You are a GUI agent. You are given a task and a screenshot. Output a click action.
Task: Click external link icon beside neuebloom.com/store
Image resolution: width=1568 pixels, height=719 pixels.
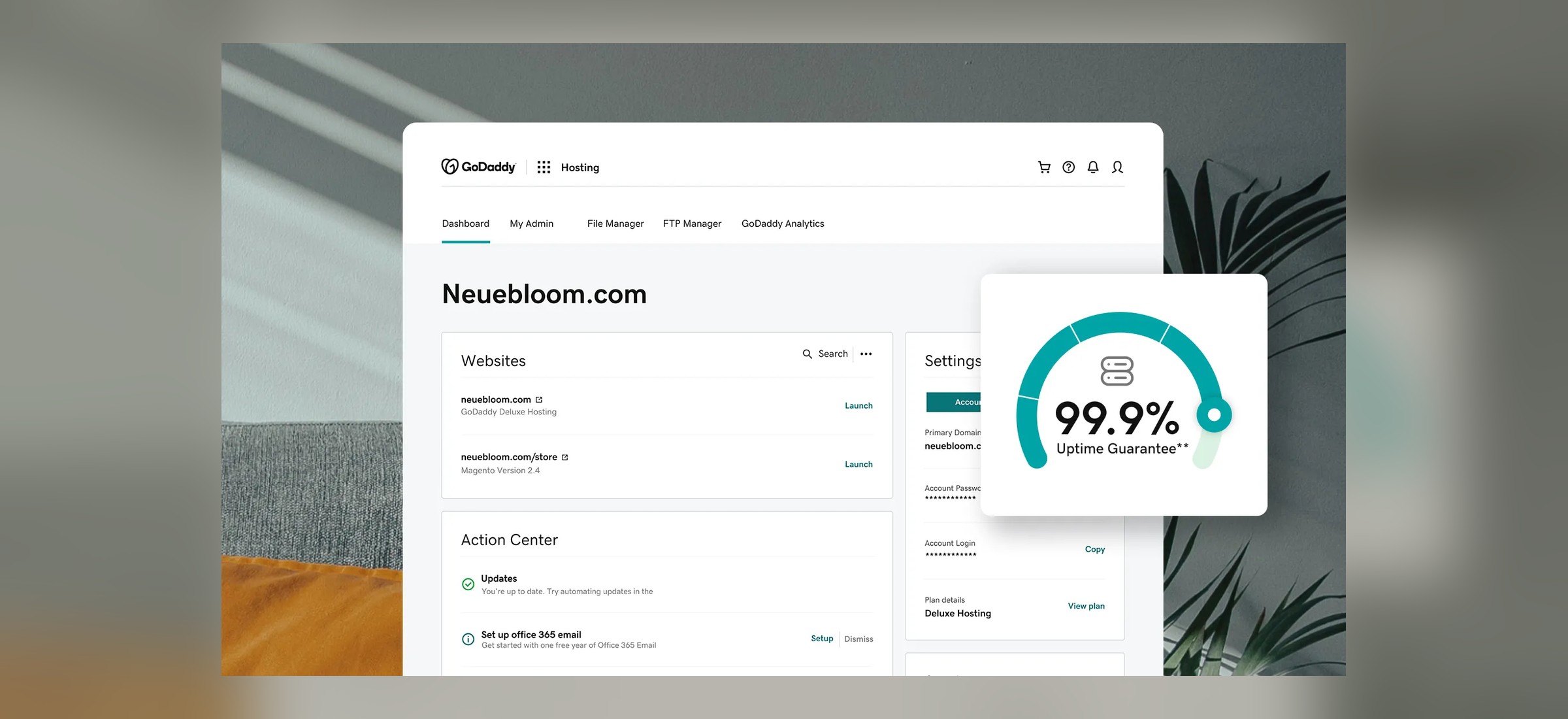[565, 458]
